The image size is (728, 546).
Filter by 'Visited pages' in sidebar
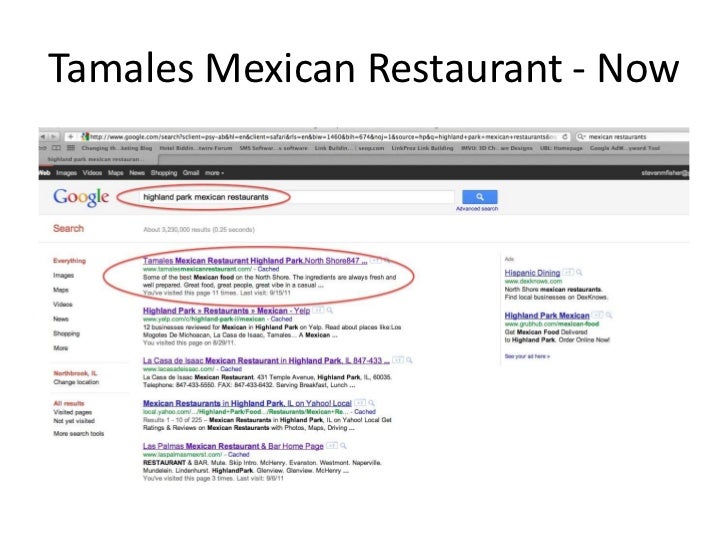72,412
